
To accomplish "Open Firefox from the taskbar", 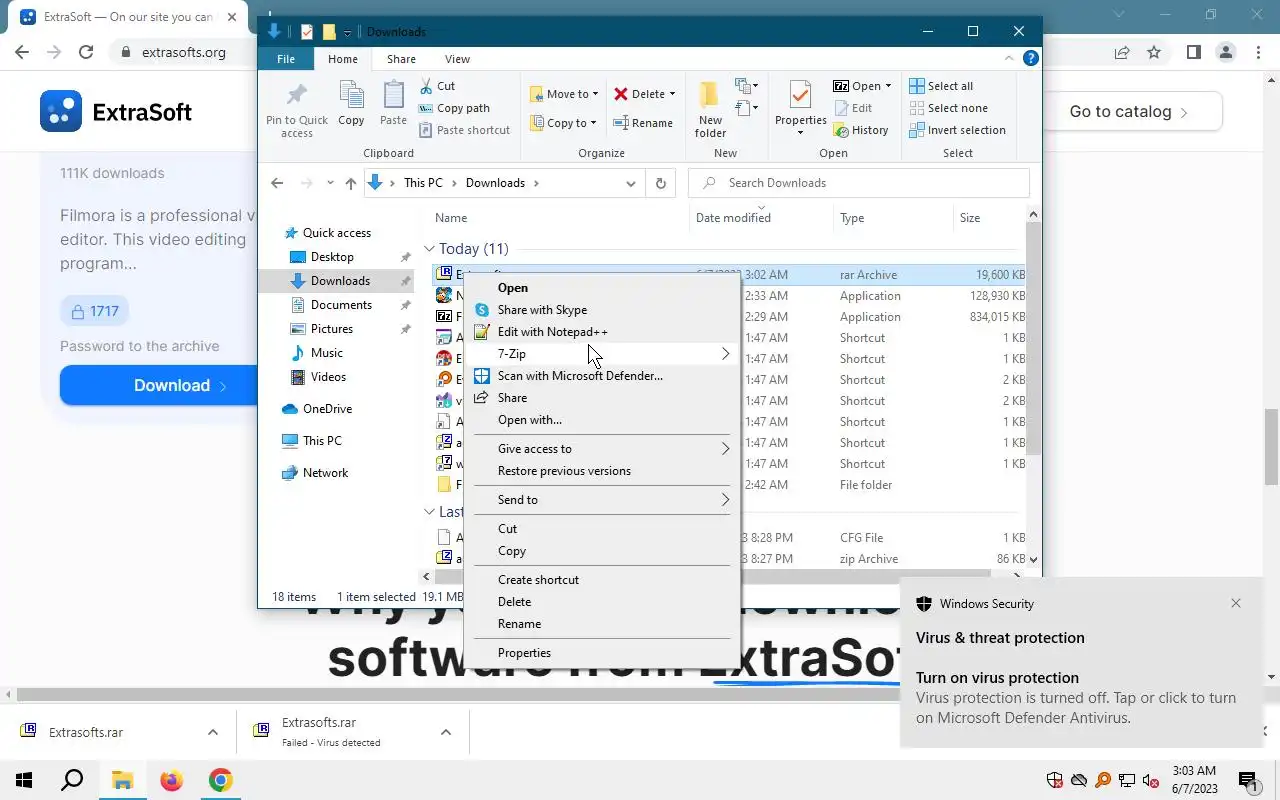I will click(172, 780).
